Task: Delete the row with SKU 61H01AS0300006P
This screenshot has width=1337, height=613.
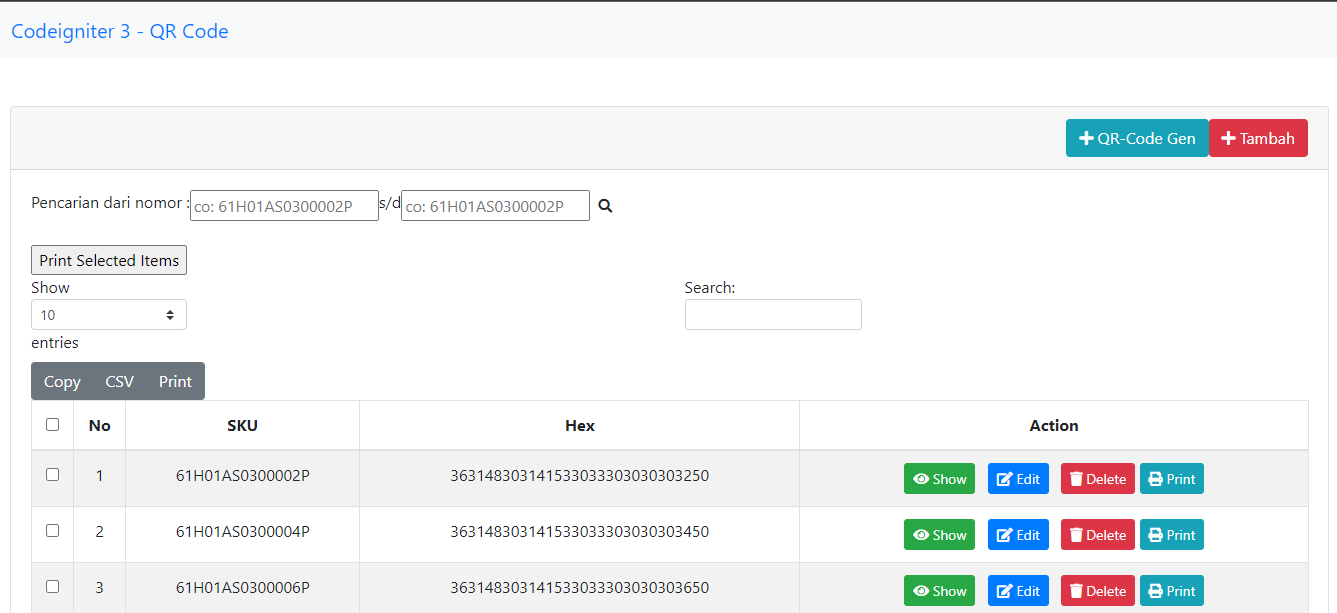Action: [1097, 591]
